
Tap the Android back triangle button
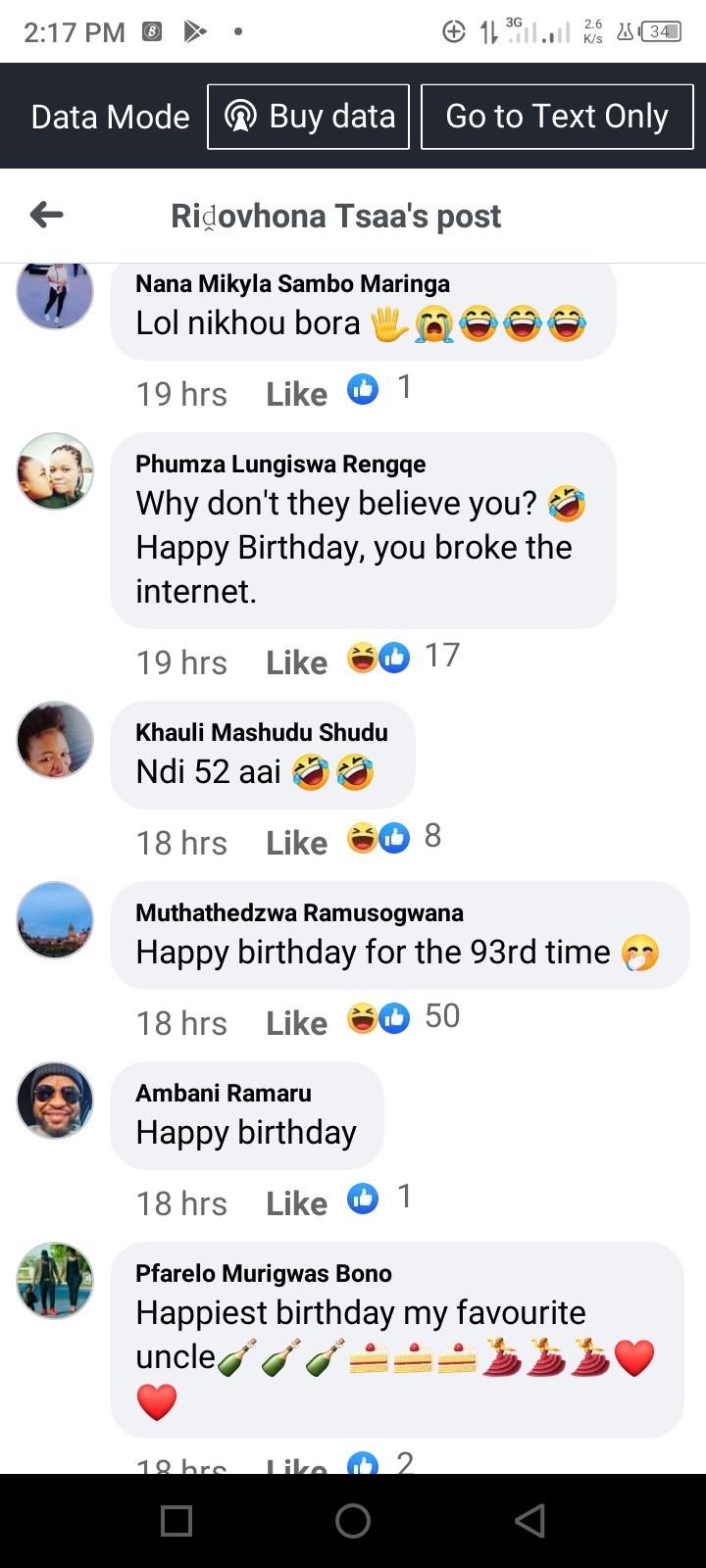click(529, 1520)
